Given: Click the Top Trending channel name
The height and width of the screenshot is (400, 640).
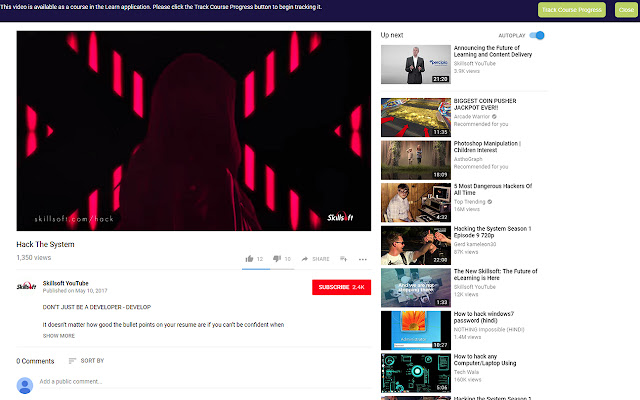Looking at the screenshot, I should (x=469, y=202).
